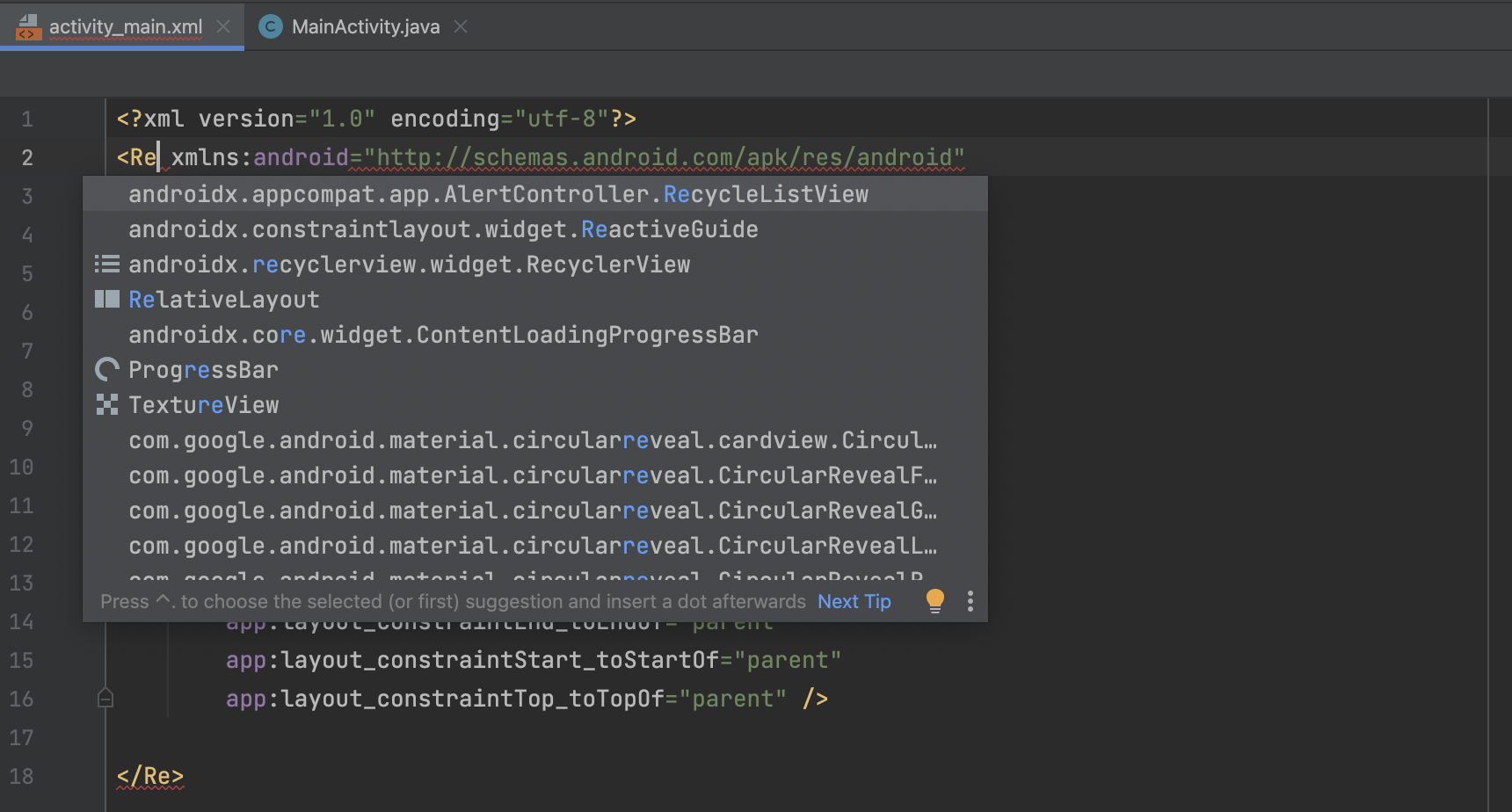
Task: Close the activity_main.xml tab
Action: pos(223,26)
